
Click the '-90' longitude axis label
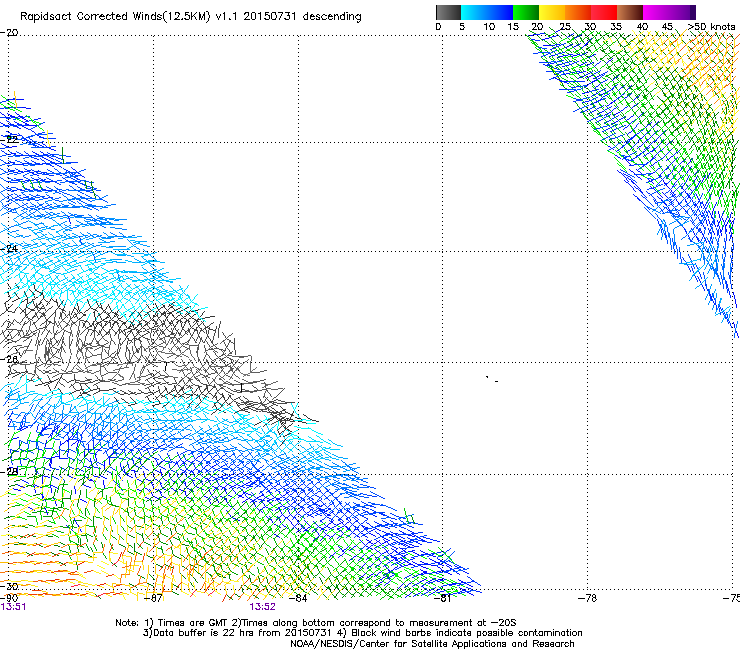(9, 598)
